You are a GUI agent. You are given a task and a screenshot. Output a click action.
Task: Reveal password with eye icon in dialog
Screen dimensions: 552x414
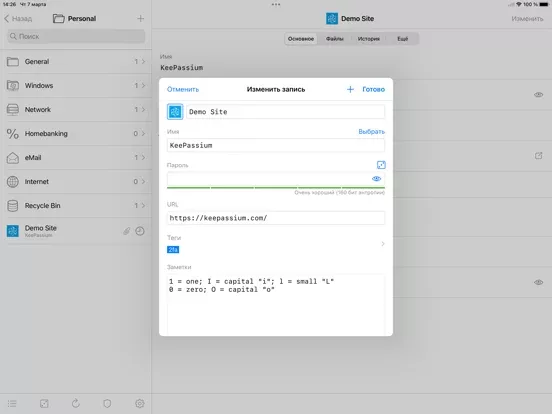[376, 179]
